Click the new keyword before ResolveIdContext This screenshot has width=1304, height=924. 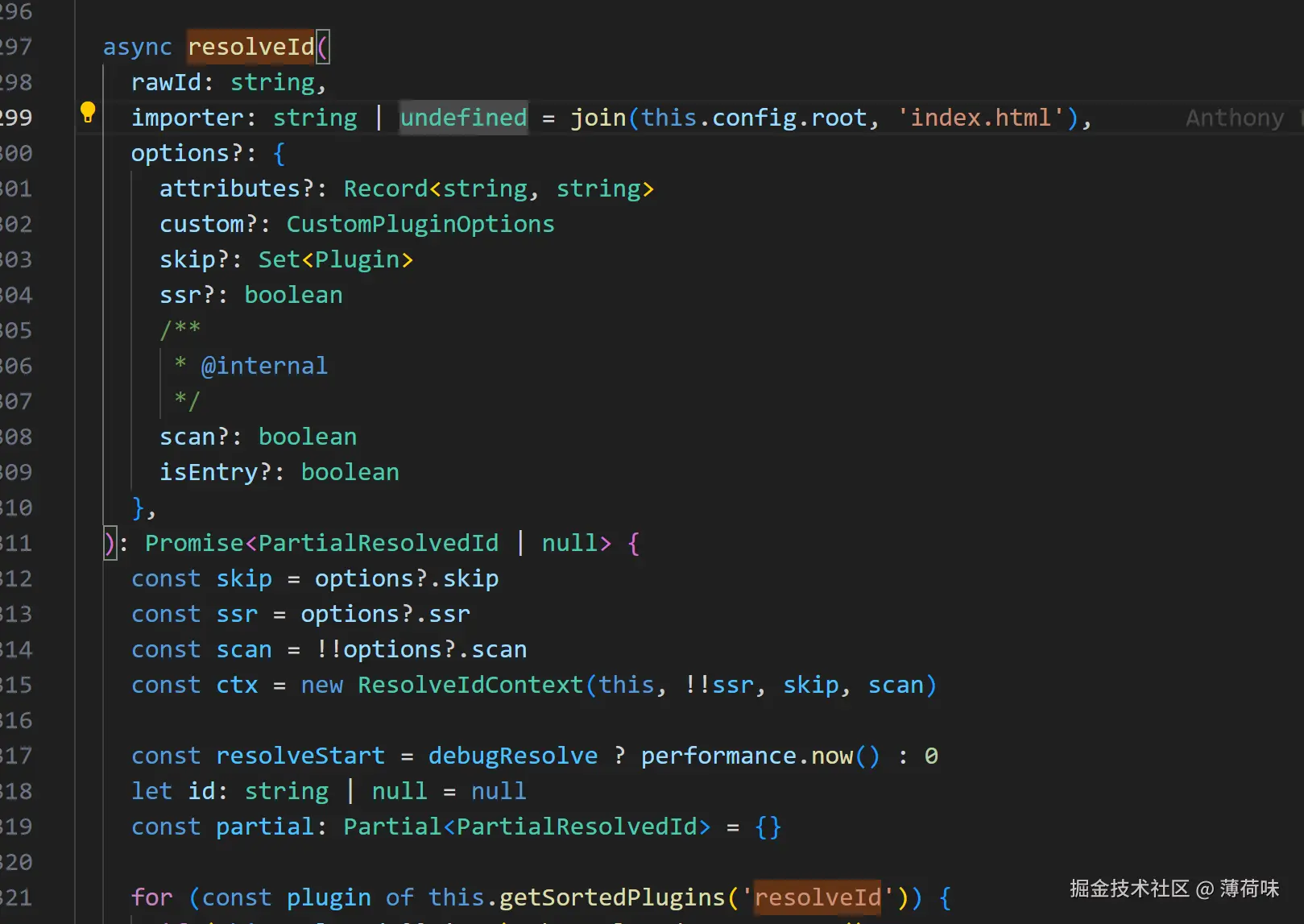click(322, 685)
